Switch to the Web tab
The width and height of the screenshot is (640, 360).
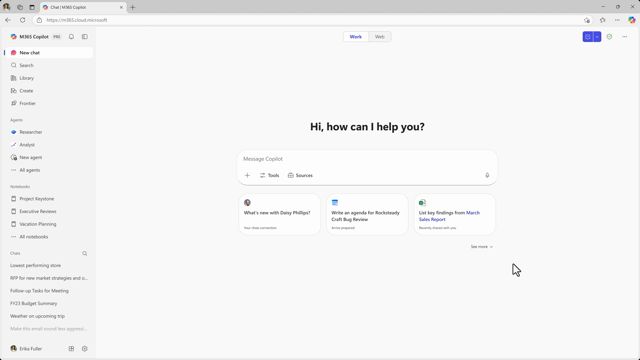[x=380, y=37]
